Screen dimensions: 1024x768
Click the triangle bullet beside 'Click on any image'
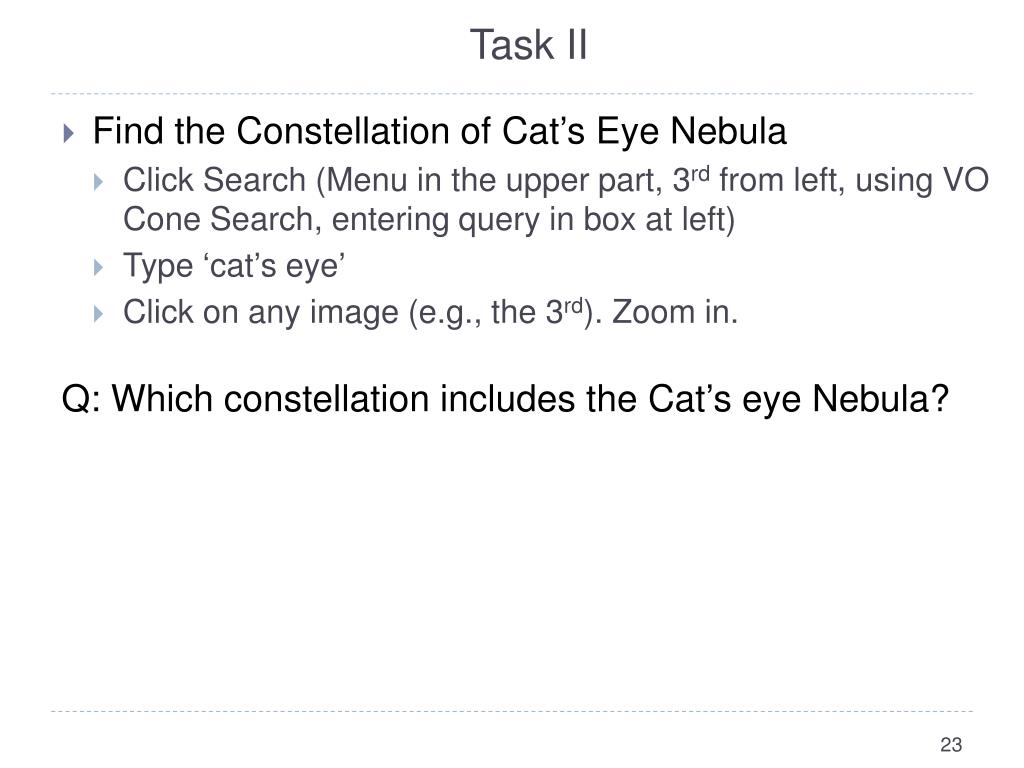(99, 314)
